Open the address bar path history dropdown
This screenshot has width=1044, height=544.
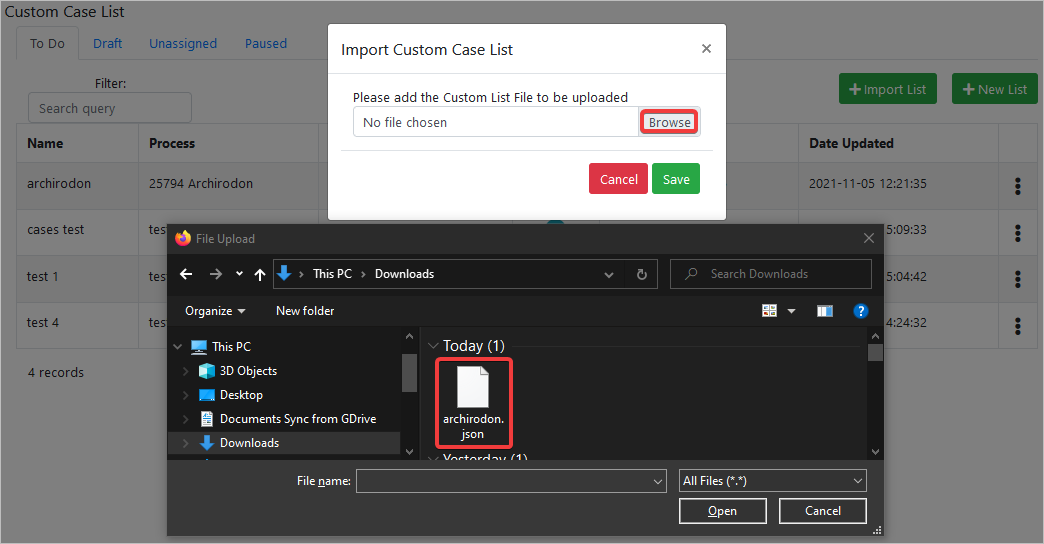(x=609, y=274)
